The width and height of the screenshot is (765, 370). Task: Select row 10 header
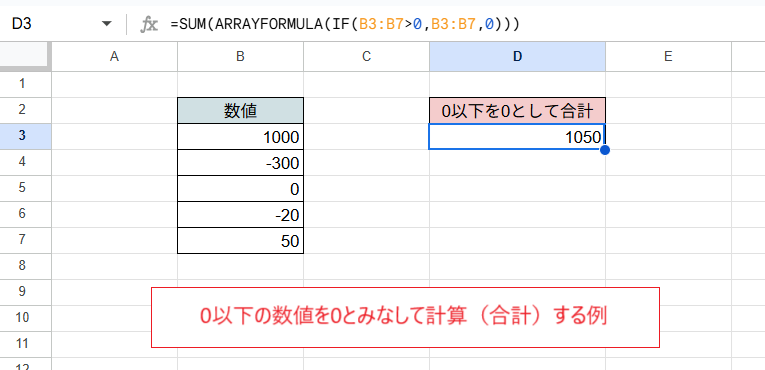25,318
